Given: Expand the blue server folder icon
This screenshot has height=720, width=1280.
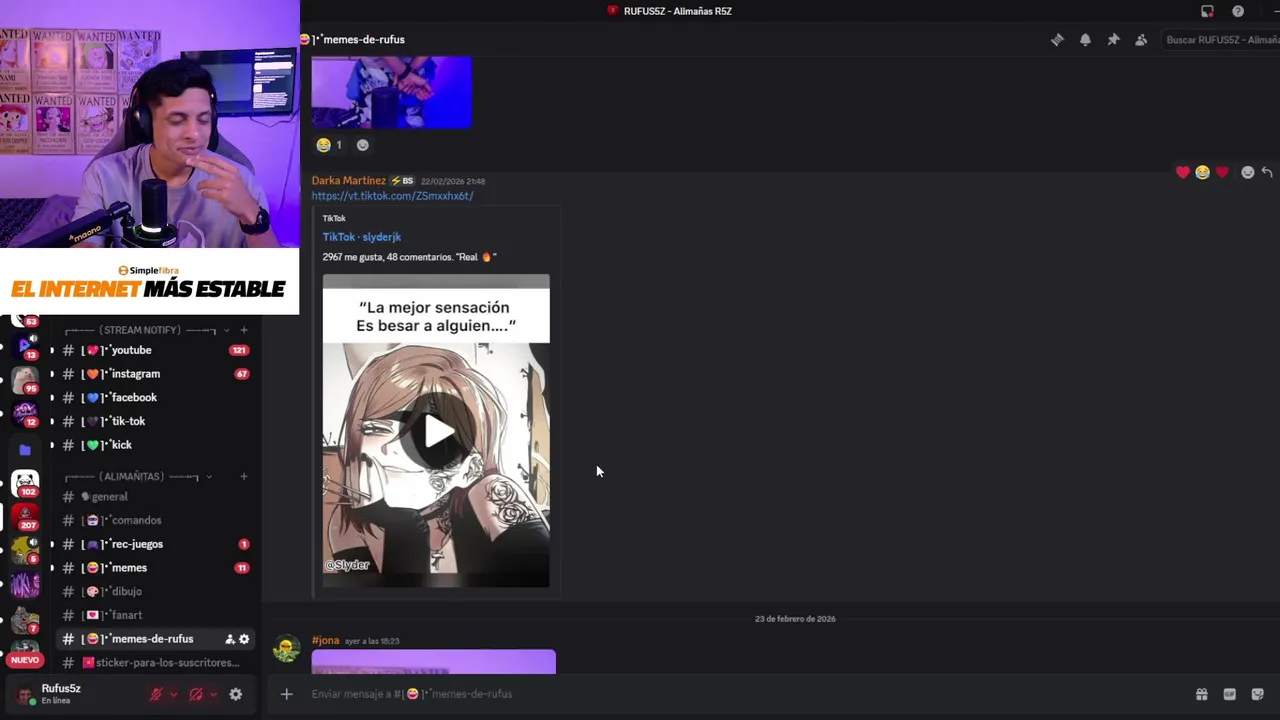Looking at the screenshot, I should (25, 450).
